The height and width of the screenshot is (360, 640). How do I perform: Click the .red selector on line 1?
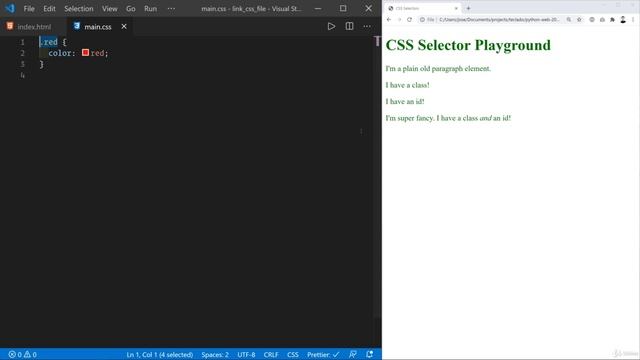tap(49, 42)
